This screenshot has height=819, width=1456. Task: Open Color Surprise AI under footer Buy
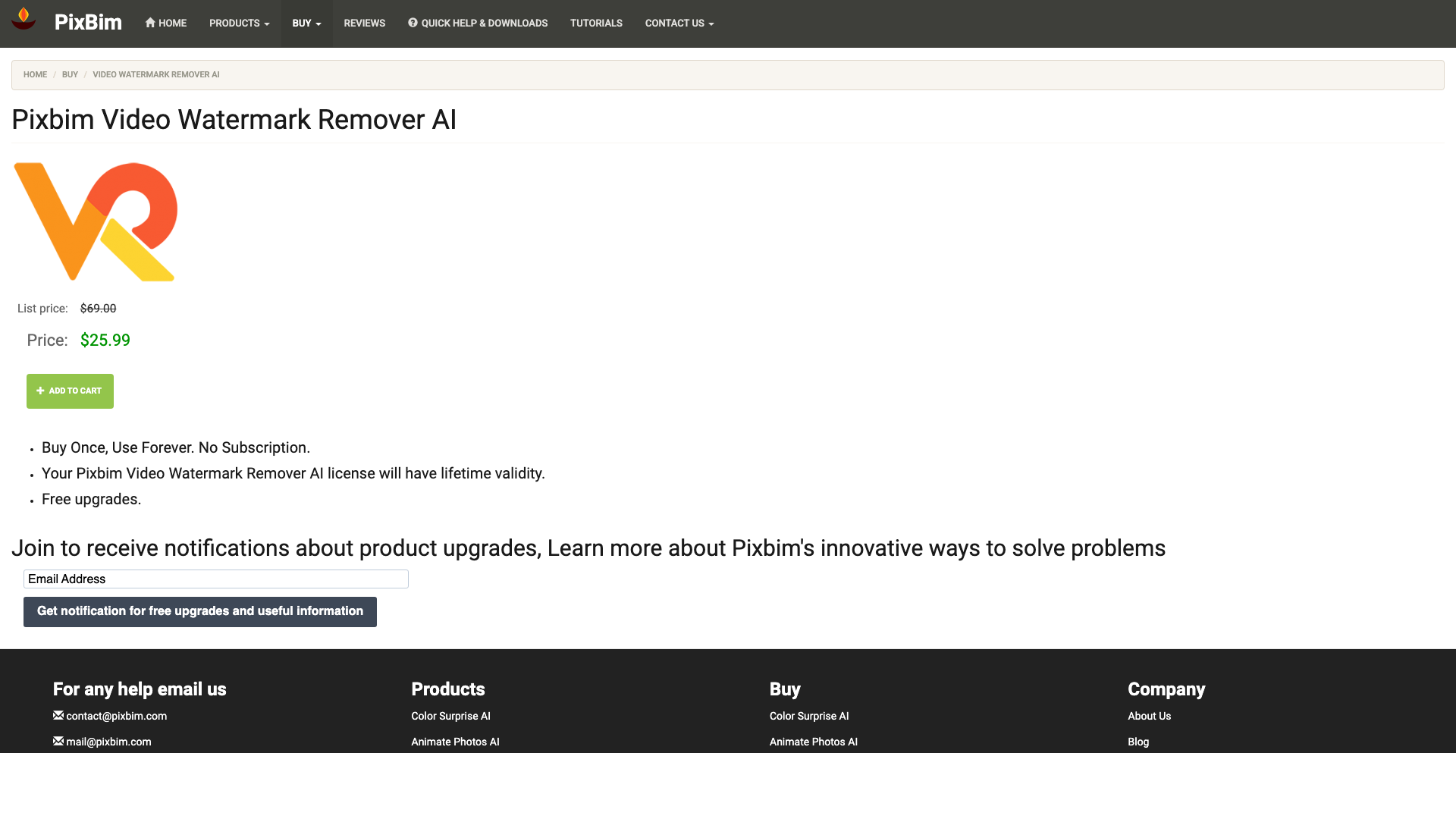coord(809,716)
